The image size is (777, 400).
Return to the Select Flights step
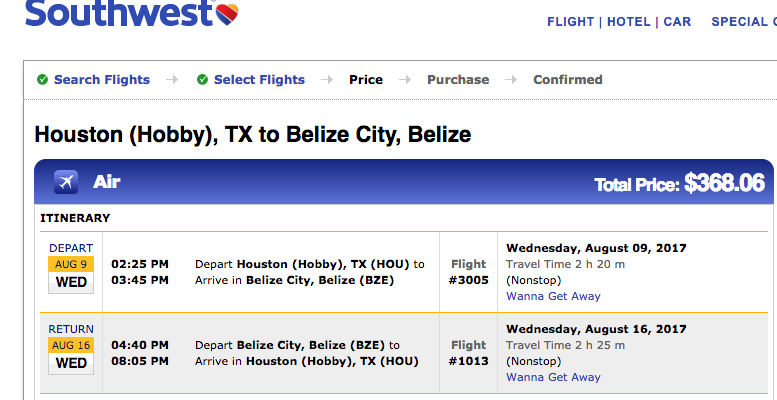(x=259, y=80)
